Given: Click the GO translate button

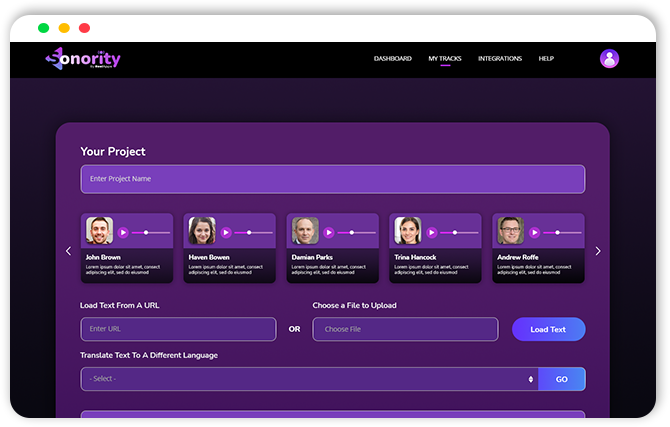Looking at the screenshot, I should (x=561, y=379).
